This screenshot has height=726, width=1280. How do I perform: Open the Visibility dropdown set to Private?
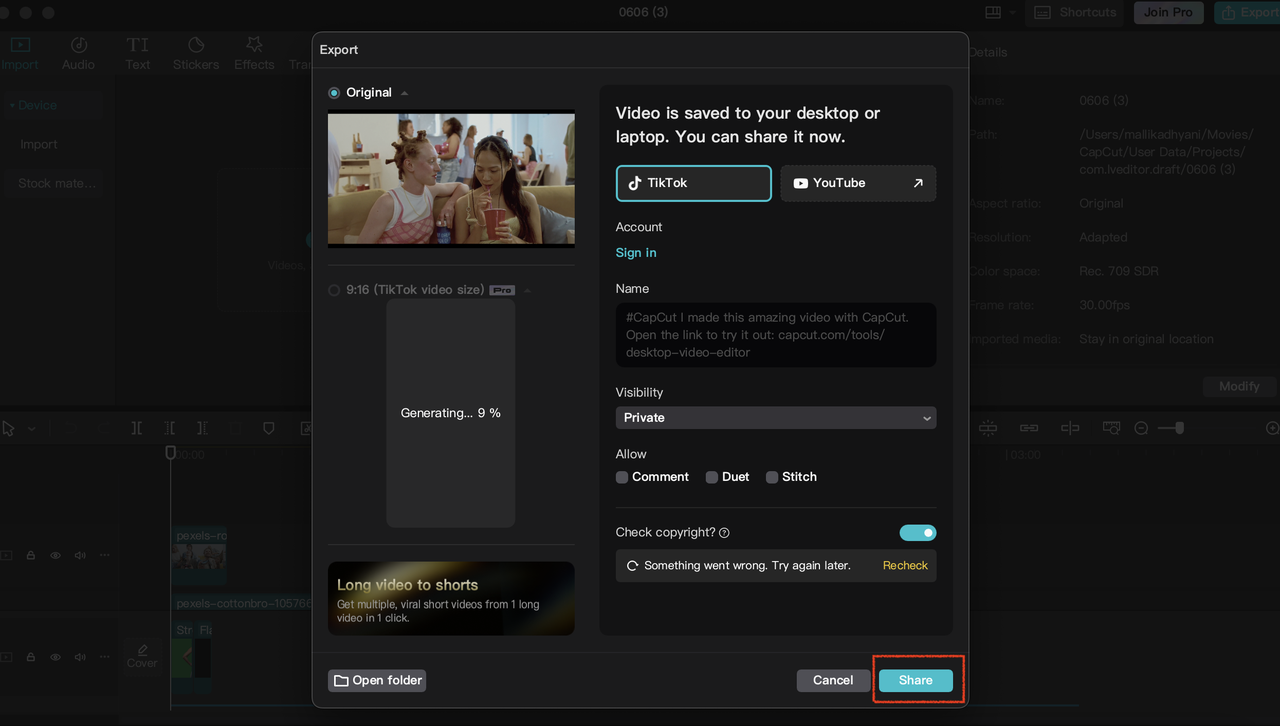coord(776,417)
